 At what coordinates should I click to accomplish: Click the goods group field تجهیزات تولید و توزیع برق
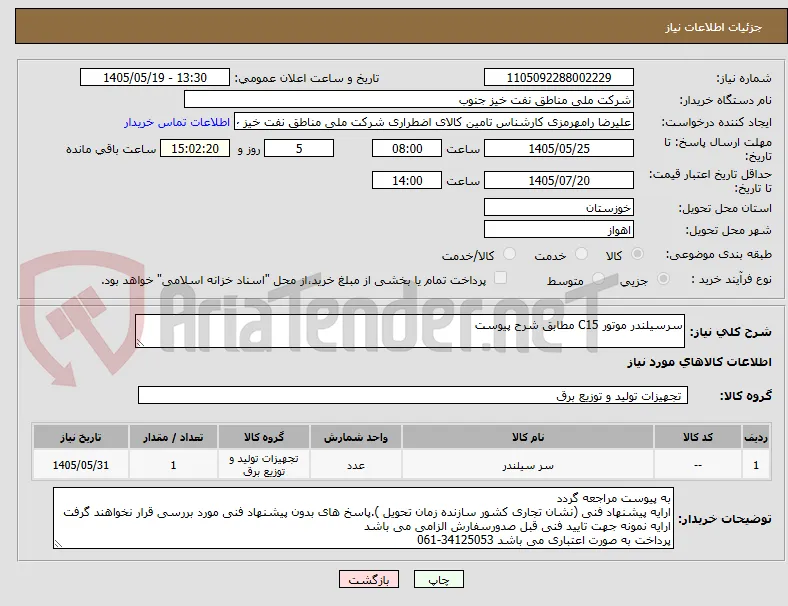(413, 395)
